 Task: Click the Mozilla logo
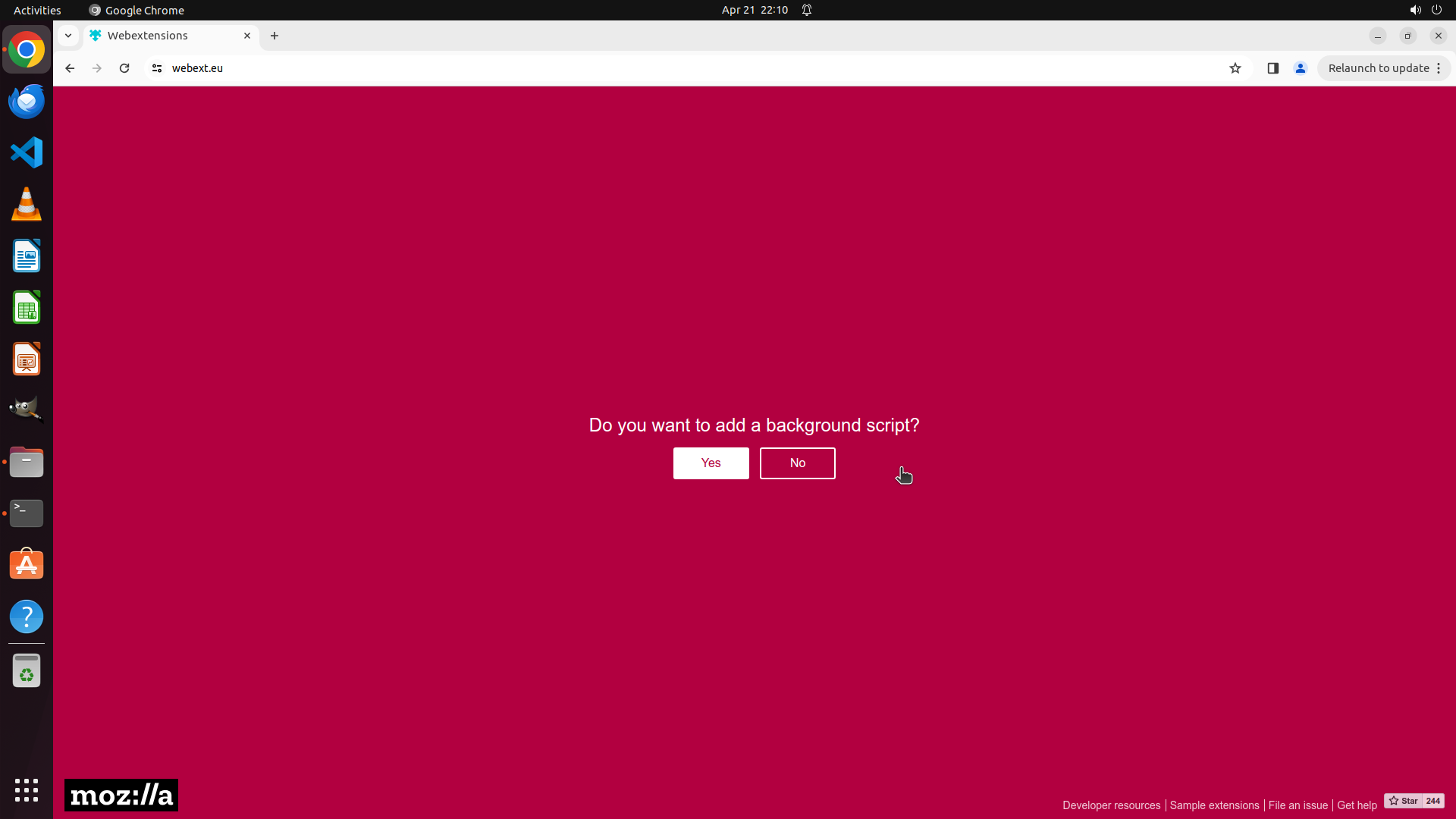click(121, 795)
